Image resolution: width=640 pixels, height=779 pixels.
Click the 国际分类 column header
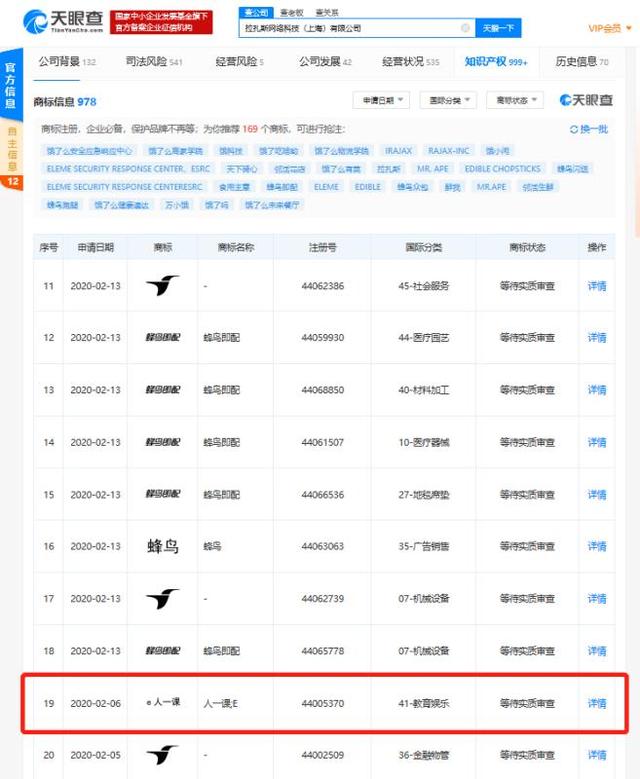coord(423,247)
